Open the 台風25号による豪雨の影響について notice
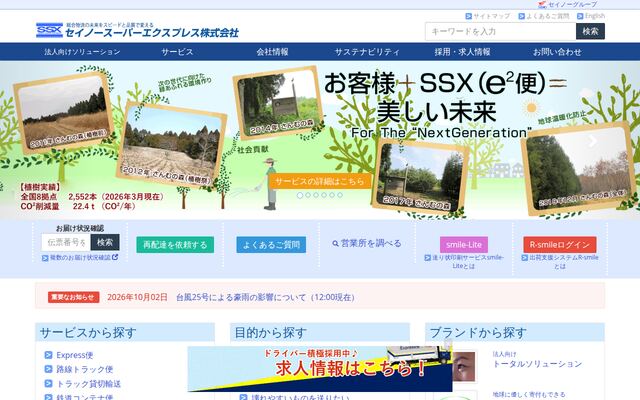The image size is (640, 400). [265, 297]
